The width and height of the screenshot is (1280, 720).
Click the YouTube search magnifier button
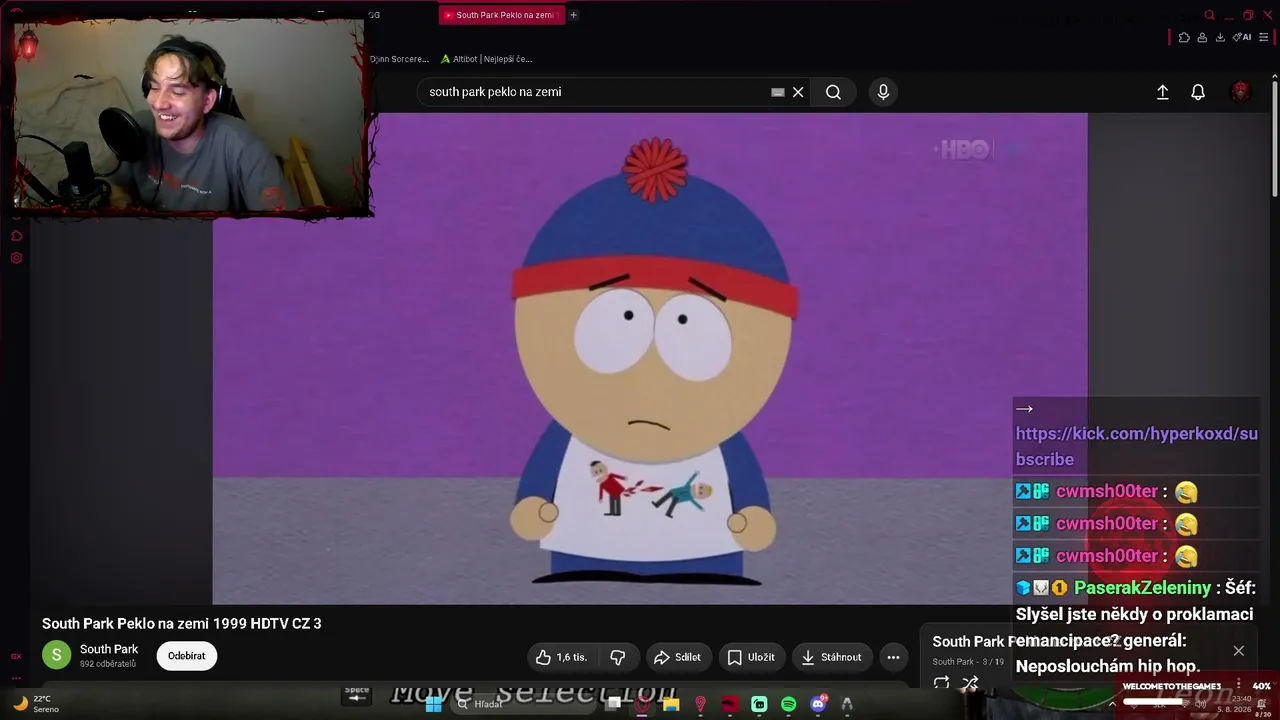(833, 92)
